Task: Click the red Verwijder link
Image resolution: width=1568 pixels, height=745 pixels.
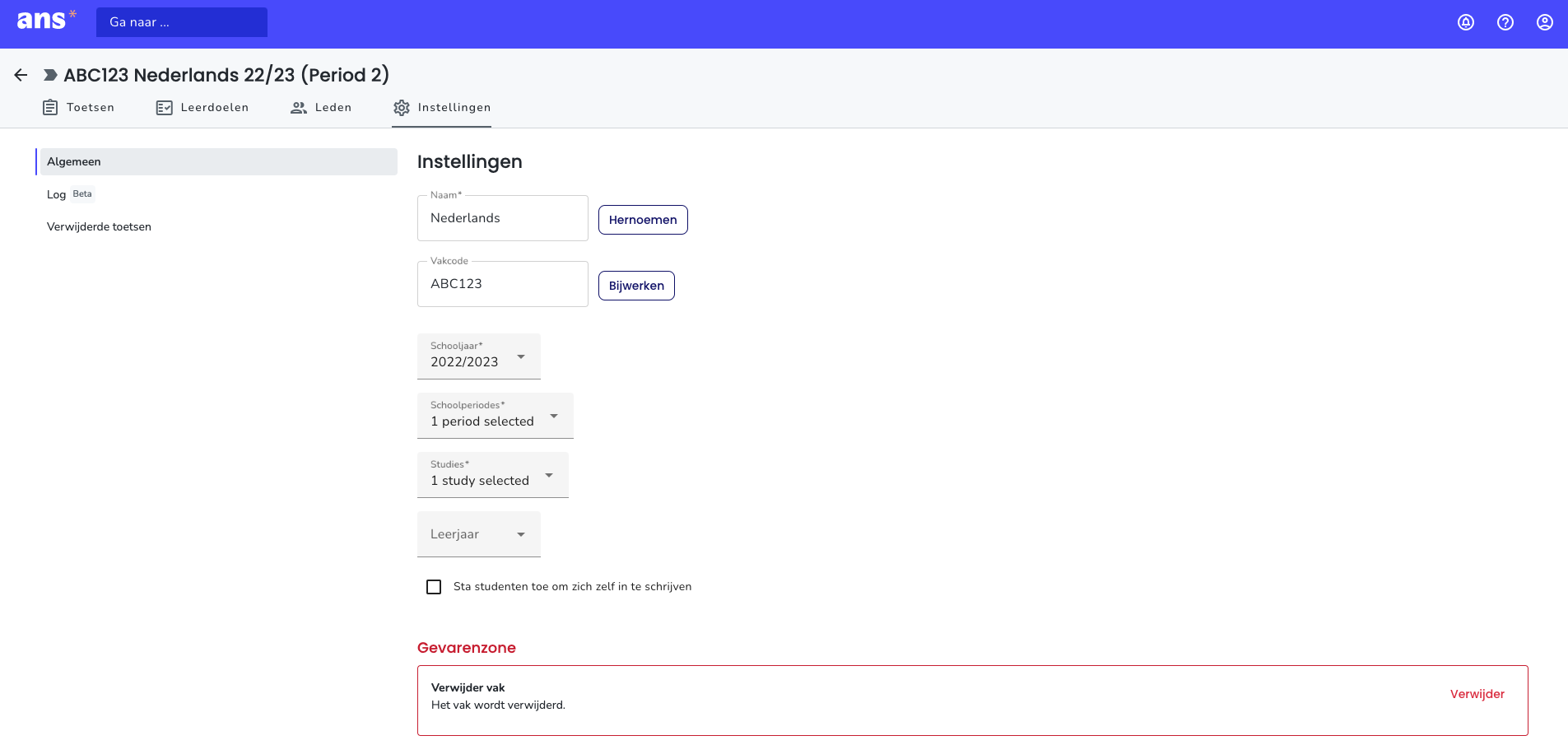Action: coord(1477,694)
